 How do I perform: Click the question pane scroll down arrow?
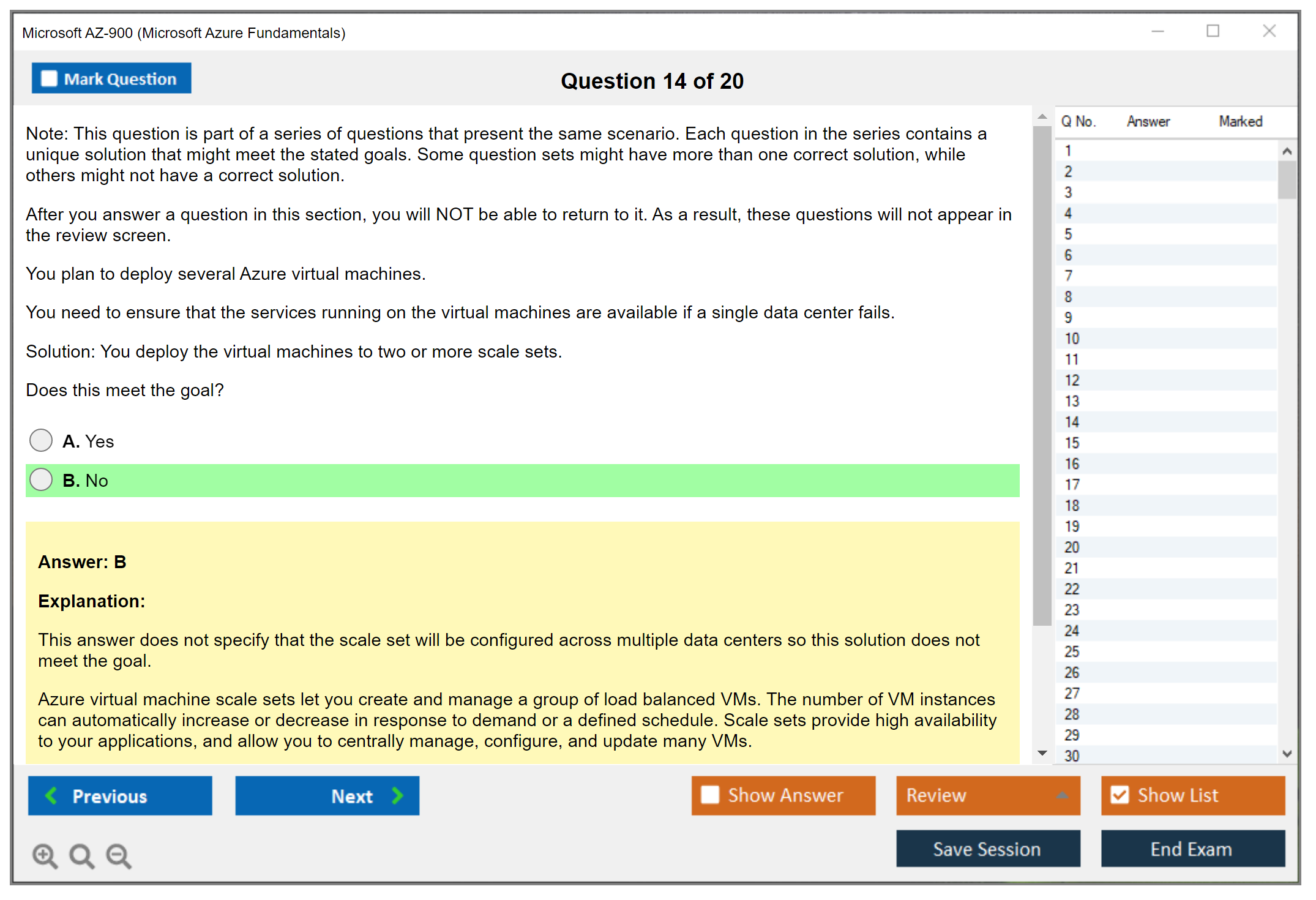[x=1042, y=753]
